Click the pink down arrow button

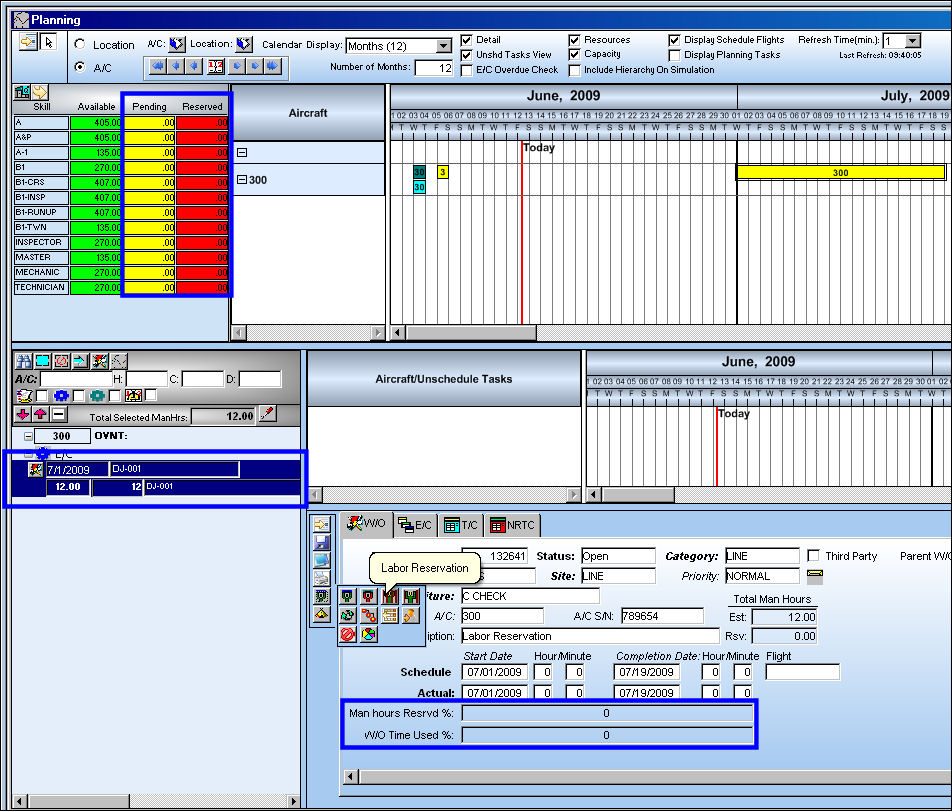[23, 415]
